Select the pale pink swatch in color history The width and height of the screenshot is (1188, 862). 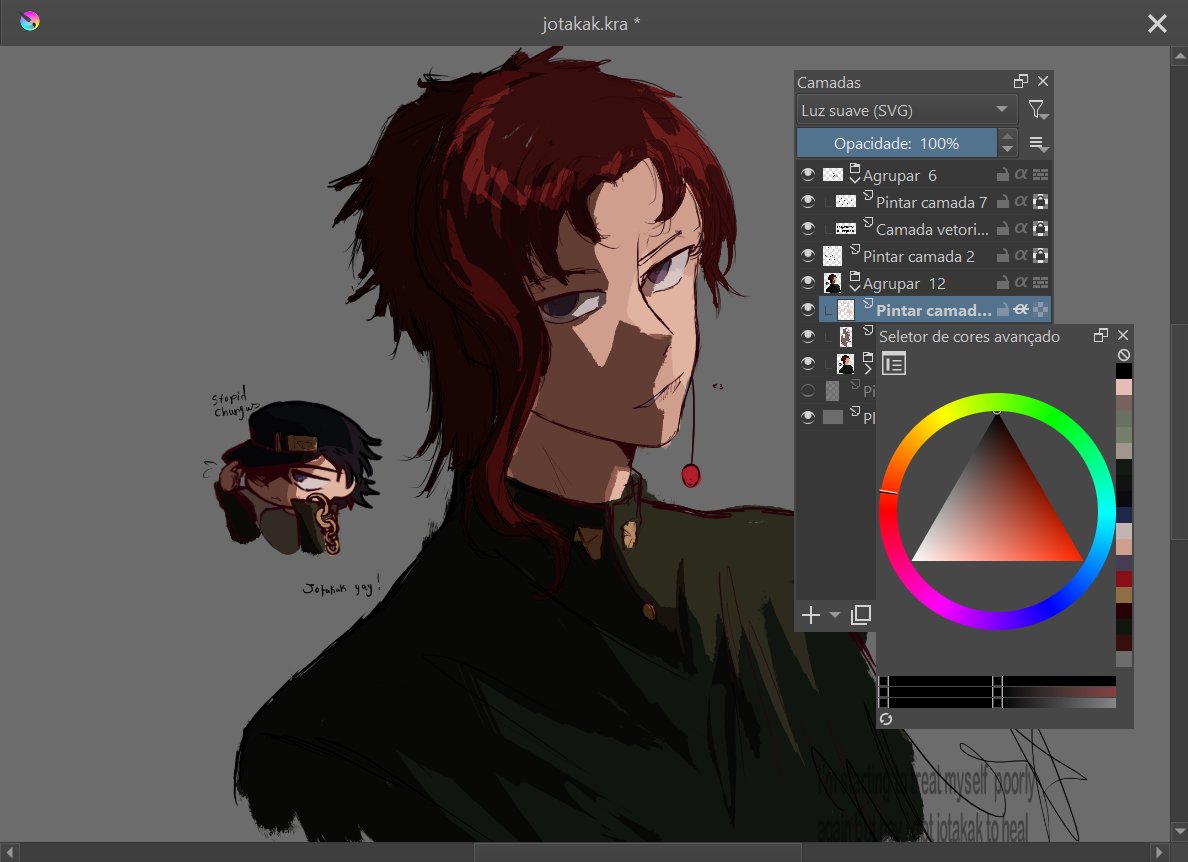pos(1124,387)
